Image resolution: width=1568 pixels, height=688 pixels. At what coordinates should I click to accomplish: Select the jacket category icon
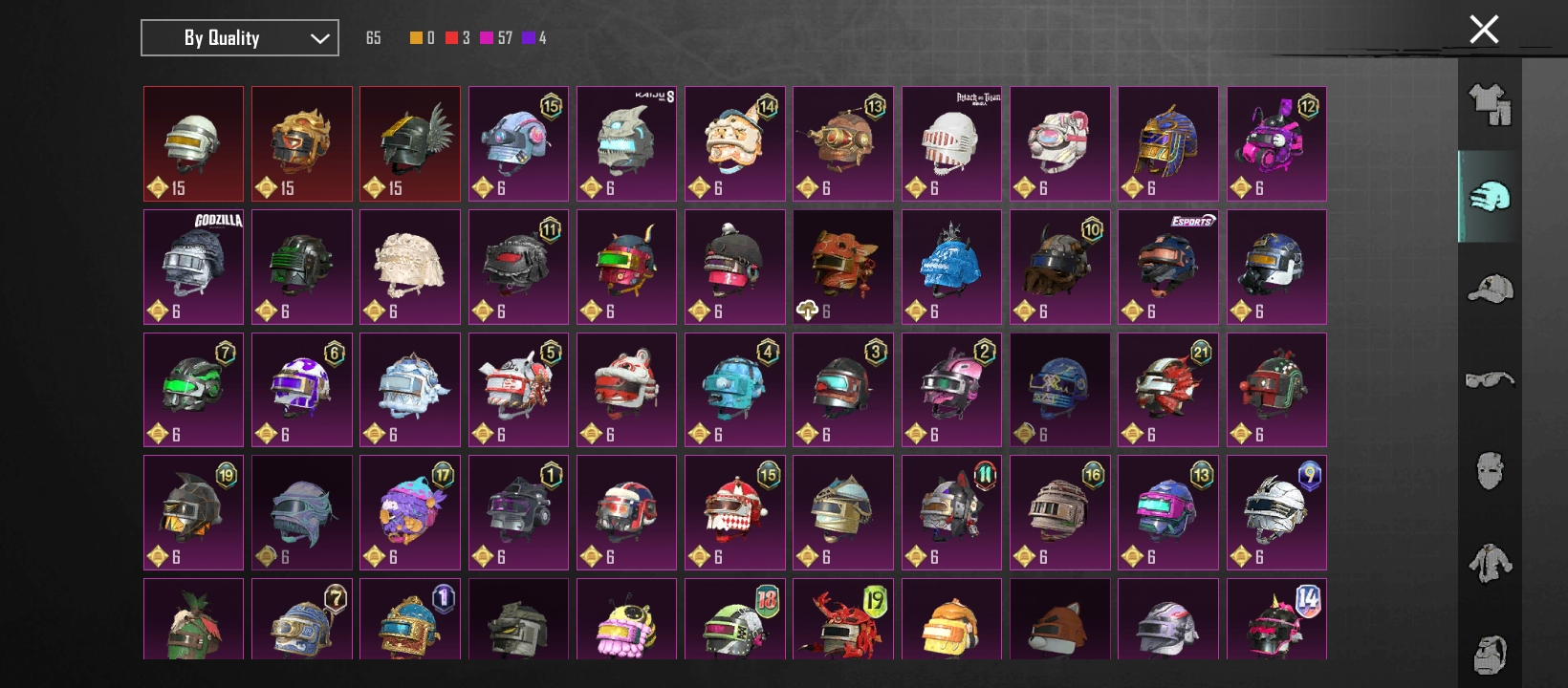click(x=1490, y=563)
